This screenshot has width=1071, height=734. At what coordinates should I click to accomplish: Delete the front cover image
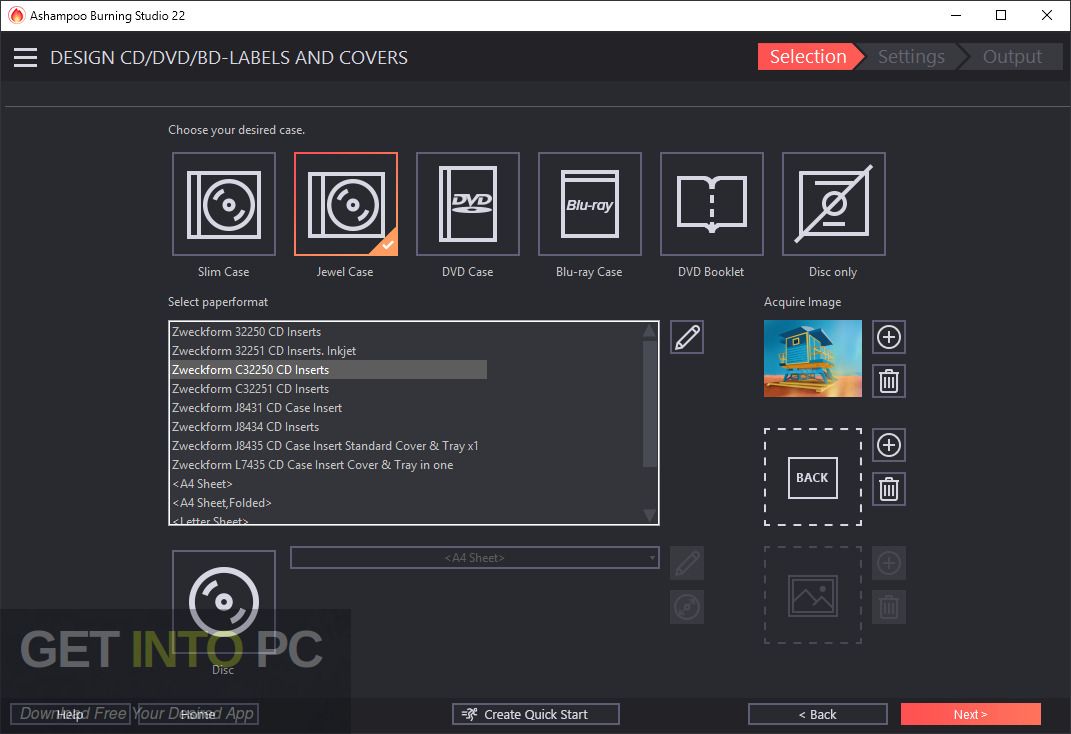(x=889, y=381)
